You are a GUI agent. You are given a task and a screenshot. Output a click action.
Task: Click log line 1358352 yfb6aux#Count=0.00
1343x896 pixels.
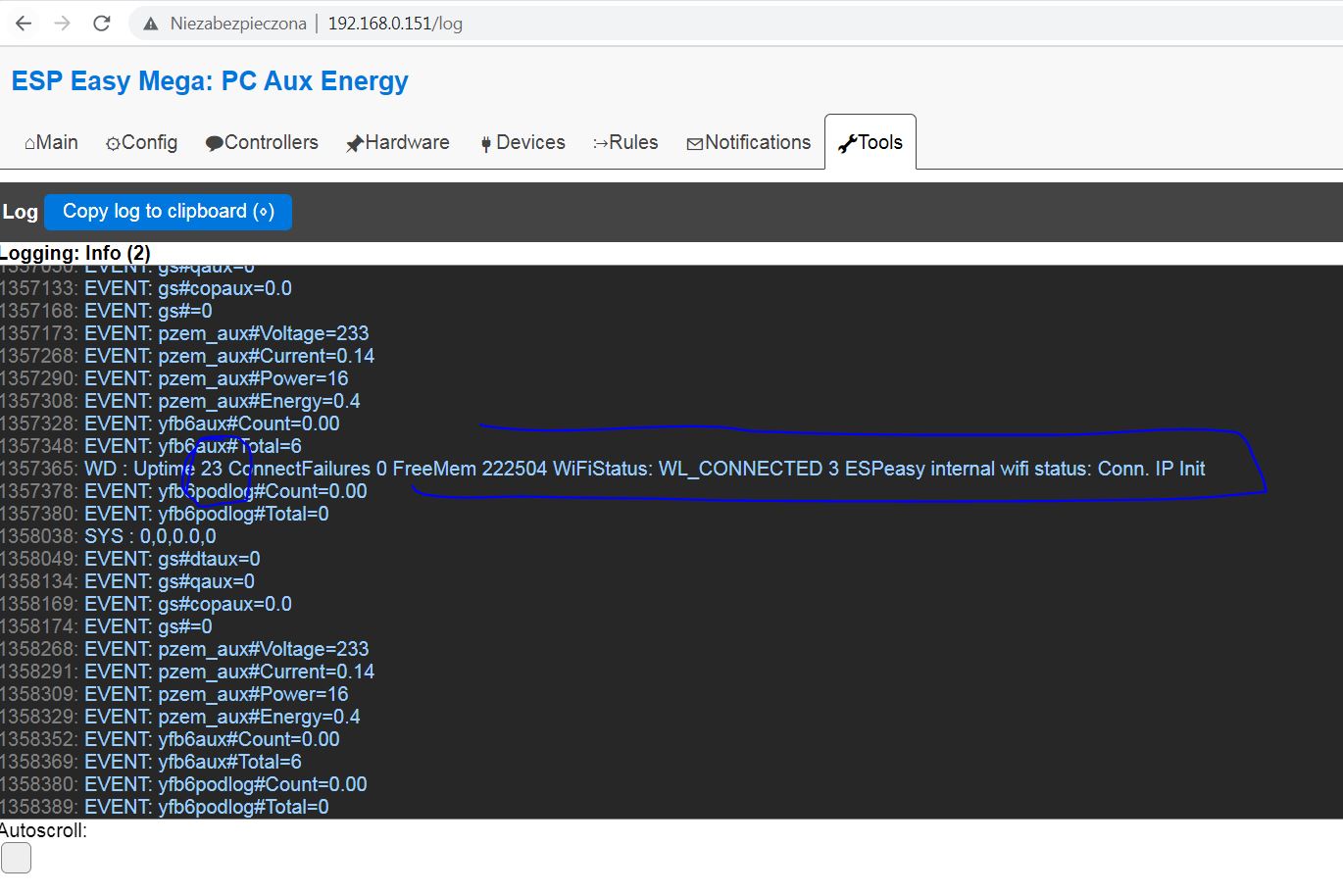[171, 739]
